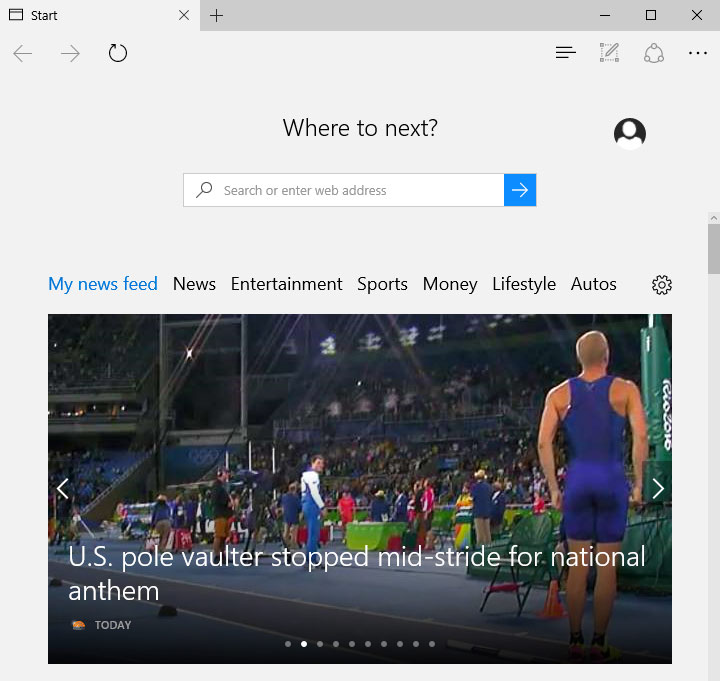
Task: Select the first carousel pagination dot
Action: coord(288,644)
